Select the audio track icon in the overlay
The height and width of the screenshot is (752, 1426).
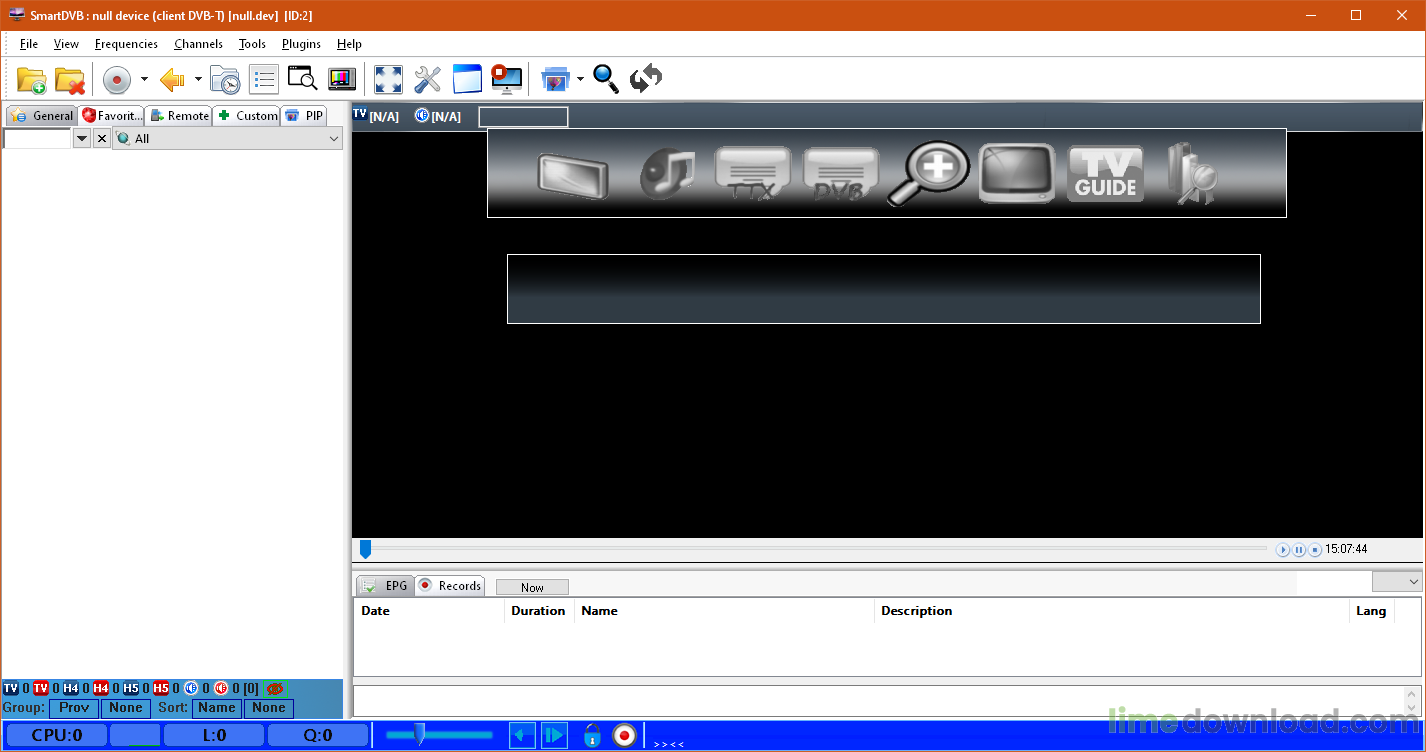(x=667, y=172)
